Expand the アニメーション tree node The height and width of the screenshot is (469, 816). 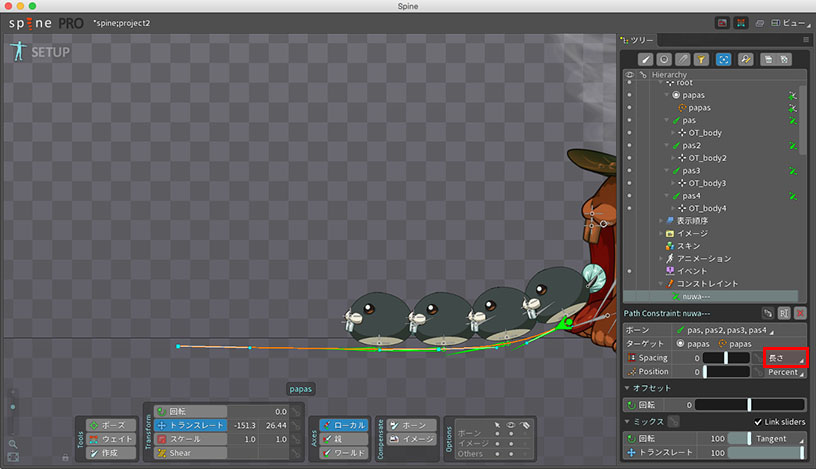click(661, 258)
